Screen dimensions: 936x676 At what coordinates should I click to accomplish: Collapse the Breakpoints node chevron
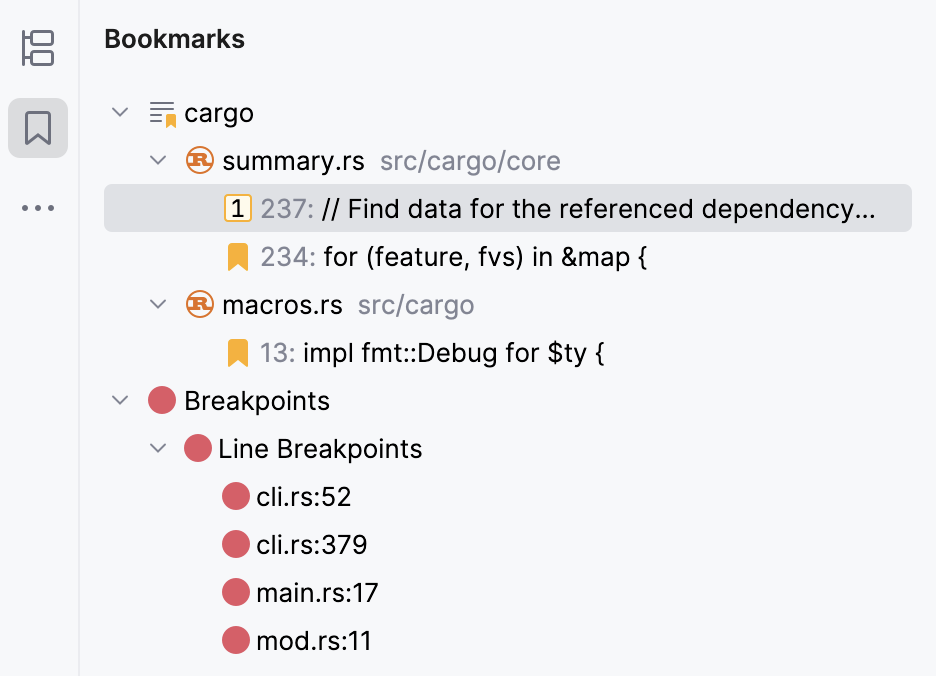pos(120,400)
